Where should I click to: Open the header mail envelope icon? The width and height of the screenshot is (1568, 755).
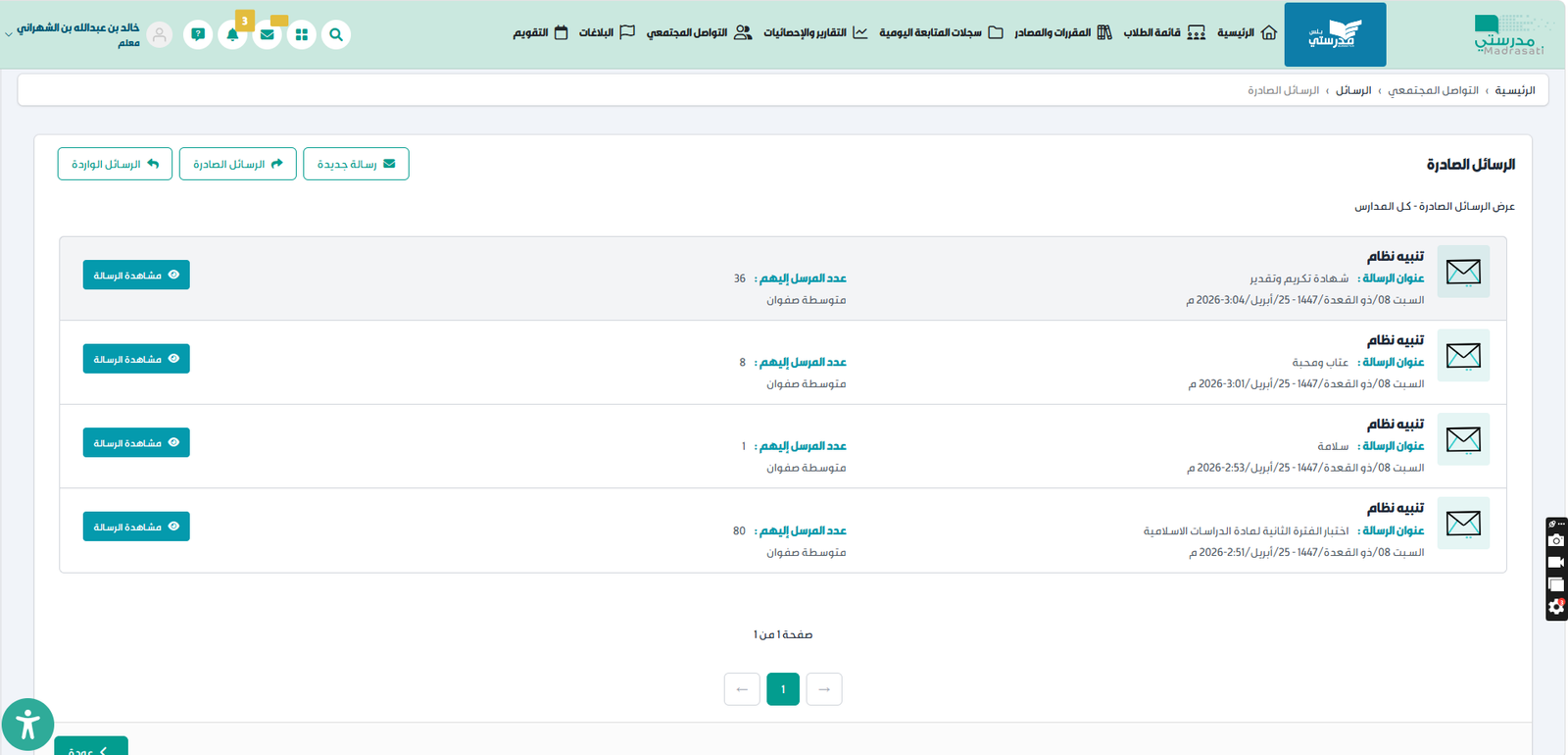point(268,34)
